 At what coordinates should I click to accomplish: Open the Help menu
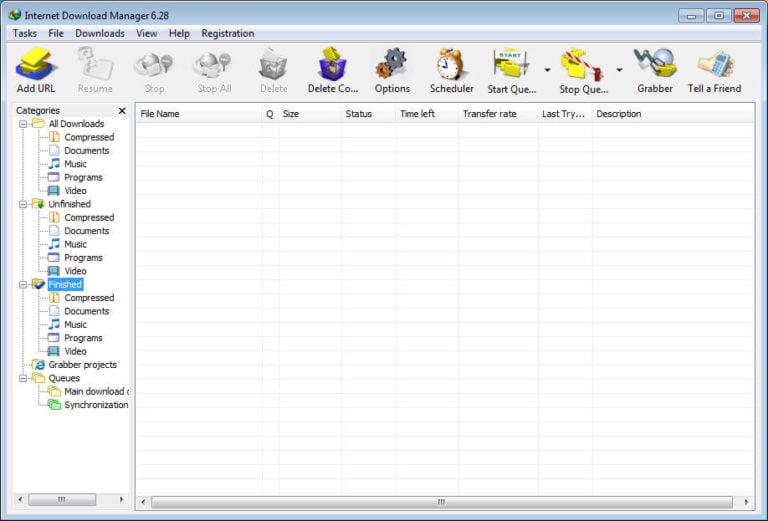click(x=179, y=33)
